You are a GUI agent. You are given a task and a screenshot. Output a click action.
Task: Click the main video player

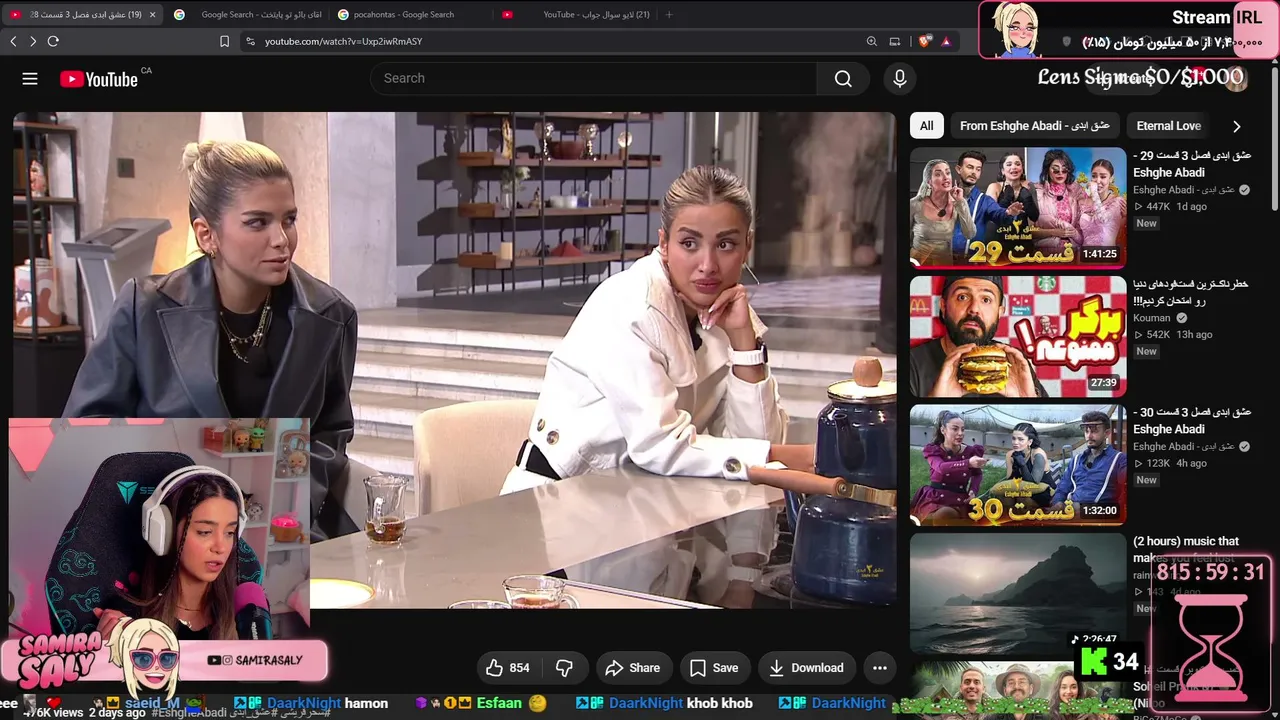coord(455,360)
